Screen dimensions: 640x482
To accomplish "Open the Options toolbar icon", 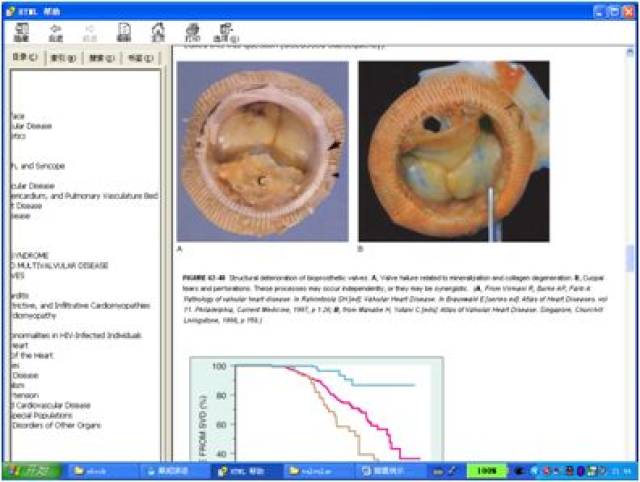I will coord(226,33).
